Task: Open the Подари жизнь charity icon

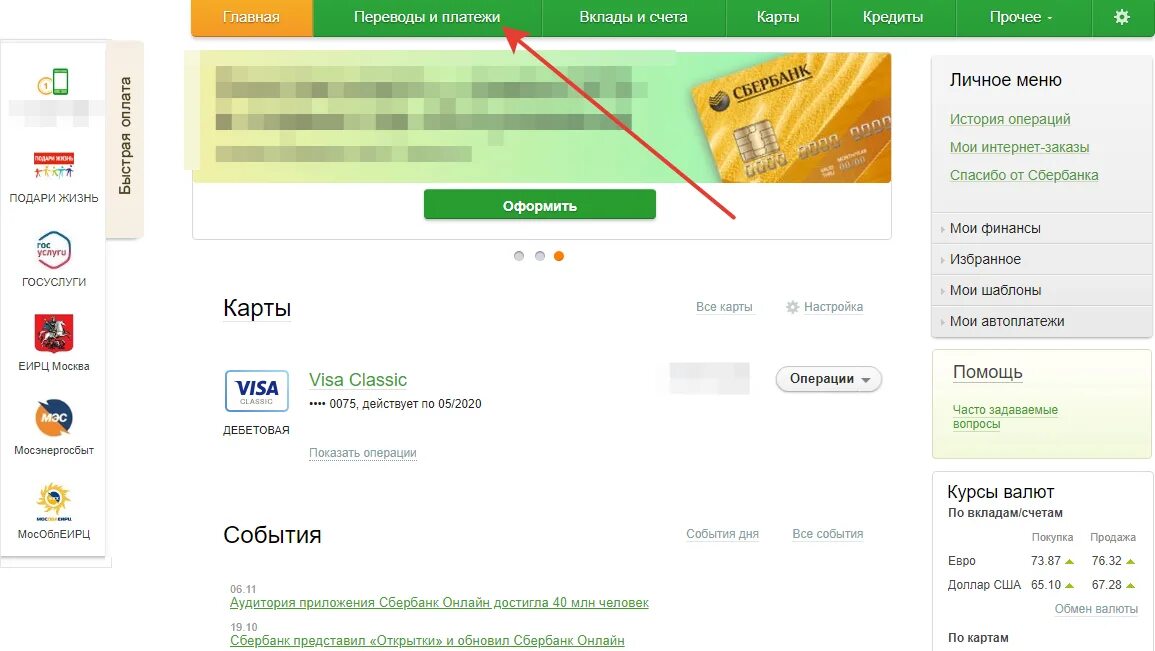Action: [x=54, y=166]
